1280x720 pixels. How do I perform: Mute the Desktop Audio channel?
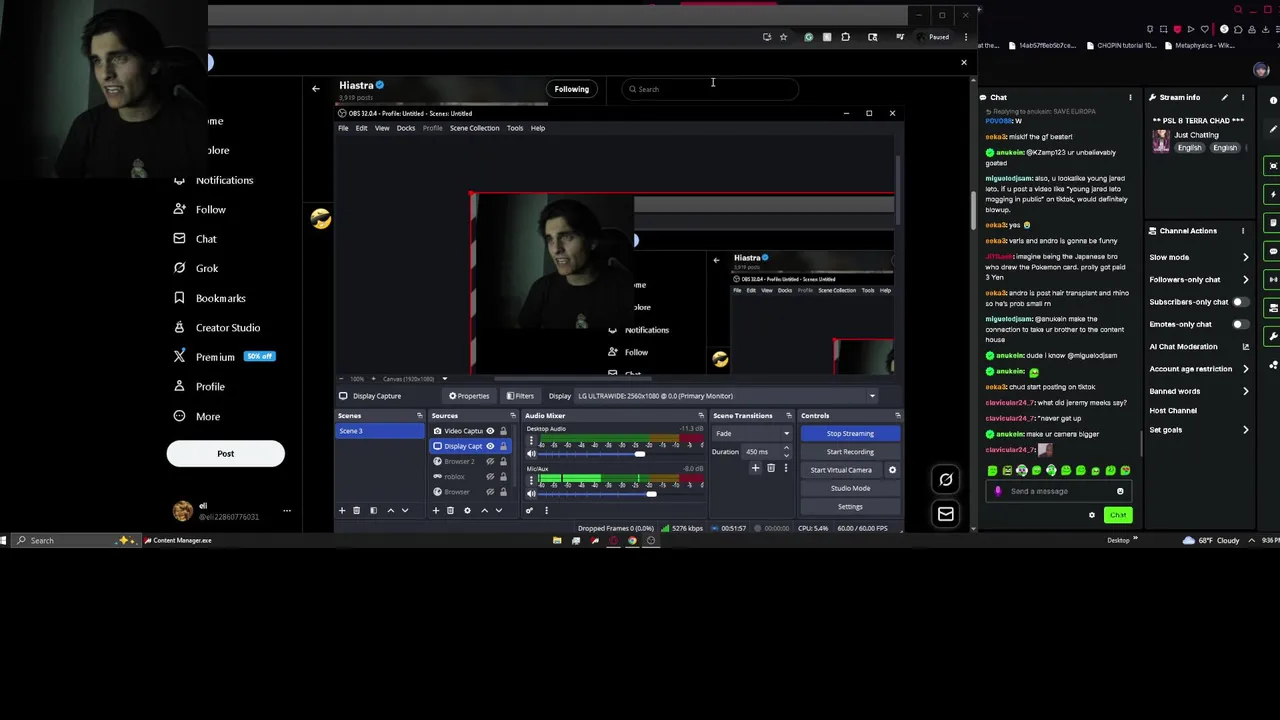531,454
